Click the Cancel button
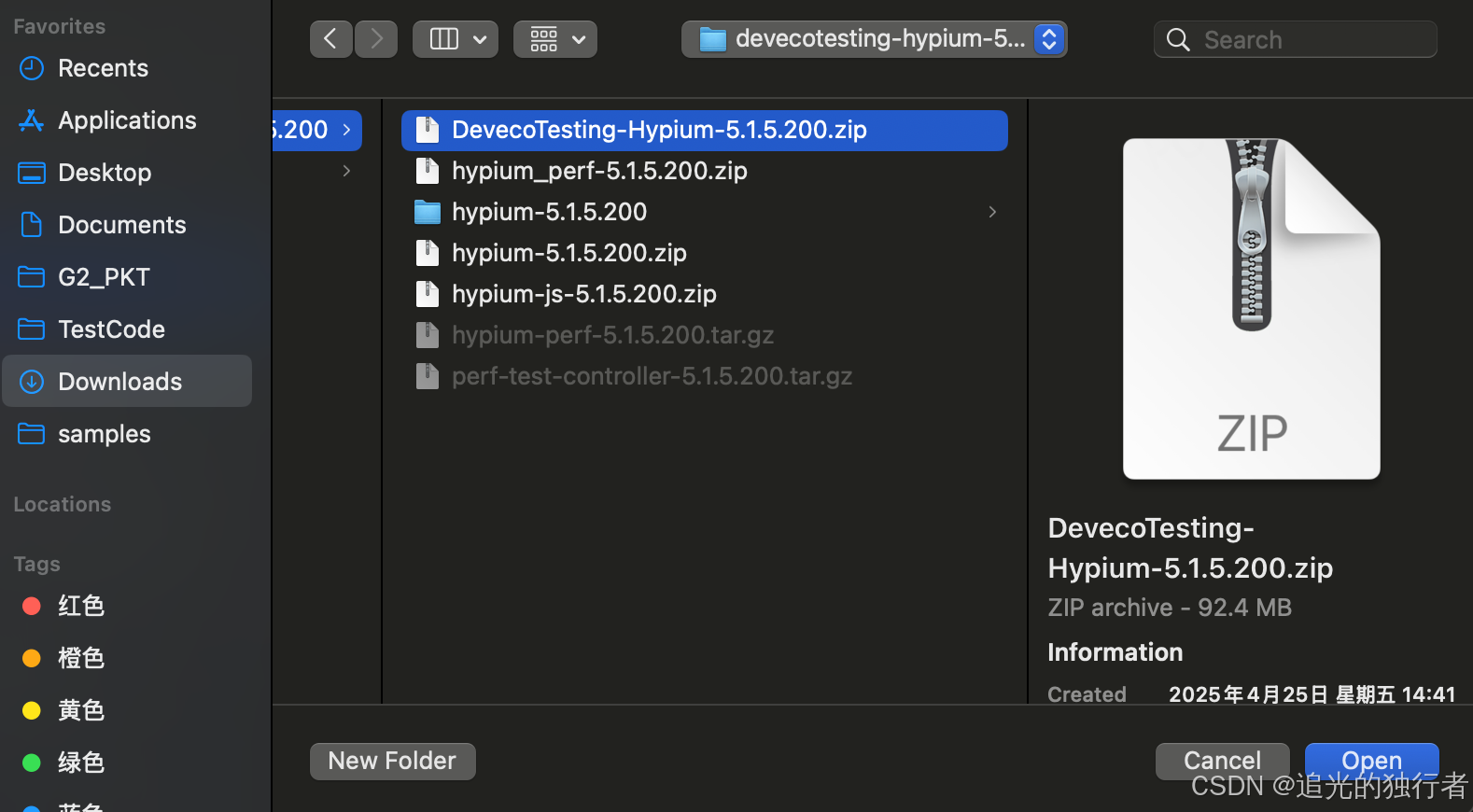The width and height of the screenshot is (1473, 812). [x=1222, y=761]
